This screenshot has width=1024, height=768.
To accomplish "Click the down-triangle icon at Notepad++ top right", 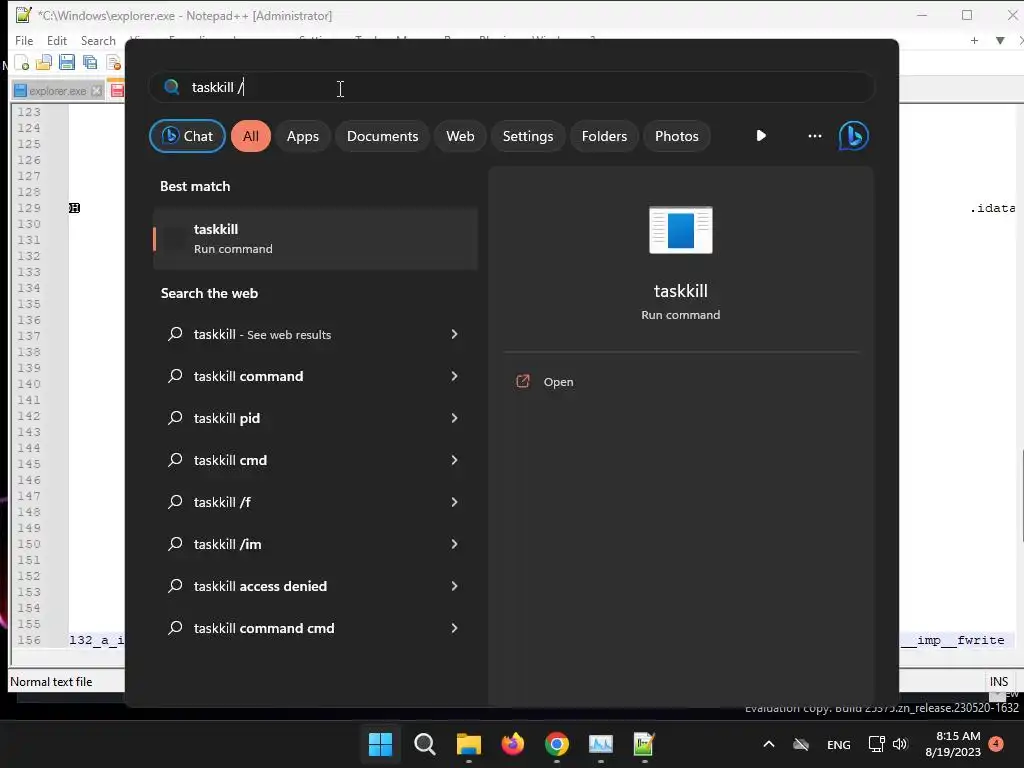I will pos(1000,40).
